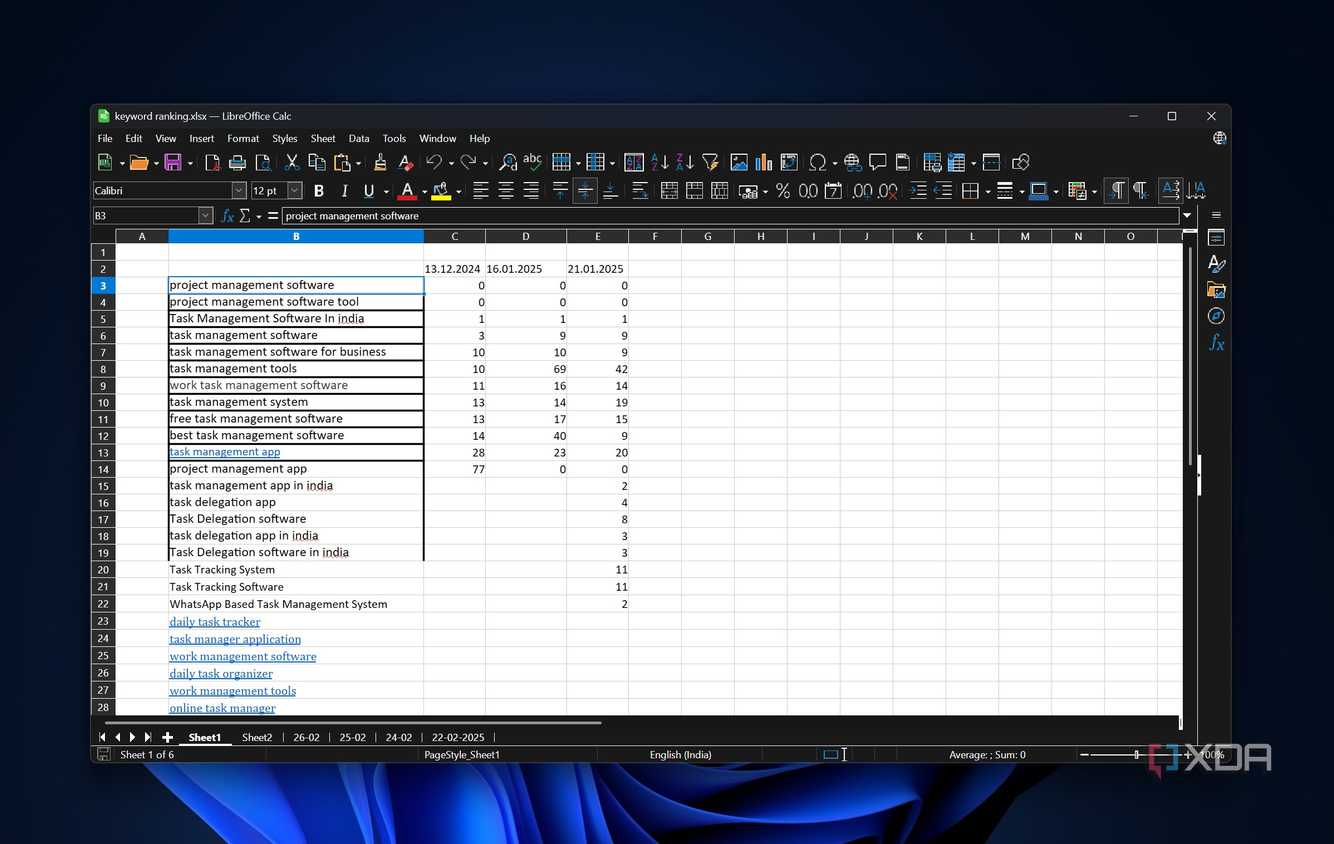Open the Sort dialog
The height and width of the screenshot is (844, 1334).
click(x=634, y=162)
